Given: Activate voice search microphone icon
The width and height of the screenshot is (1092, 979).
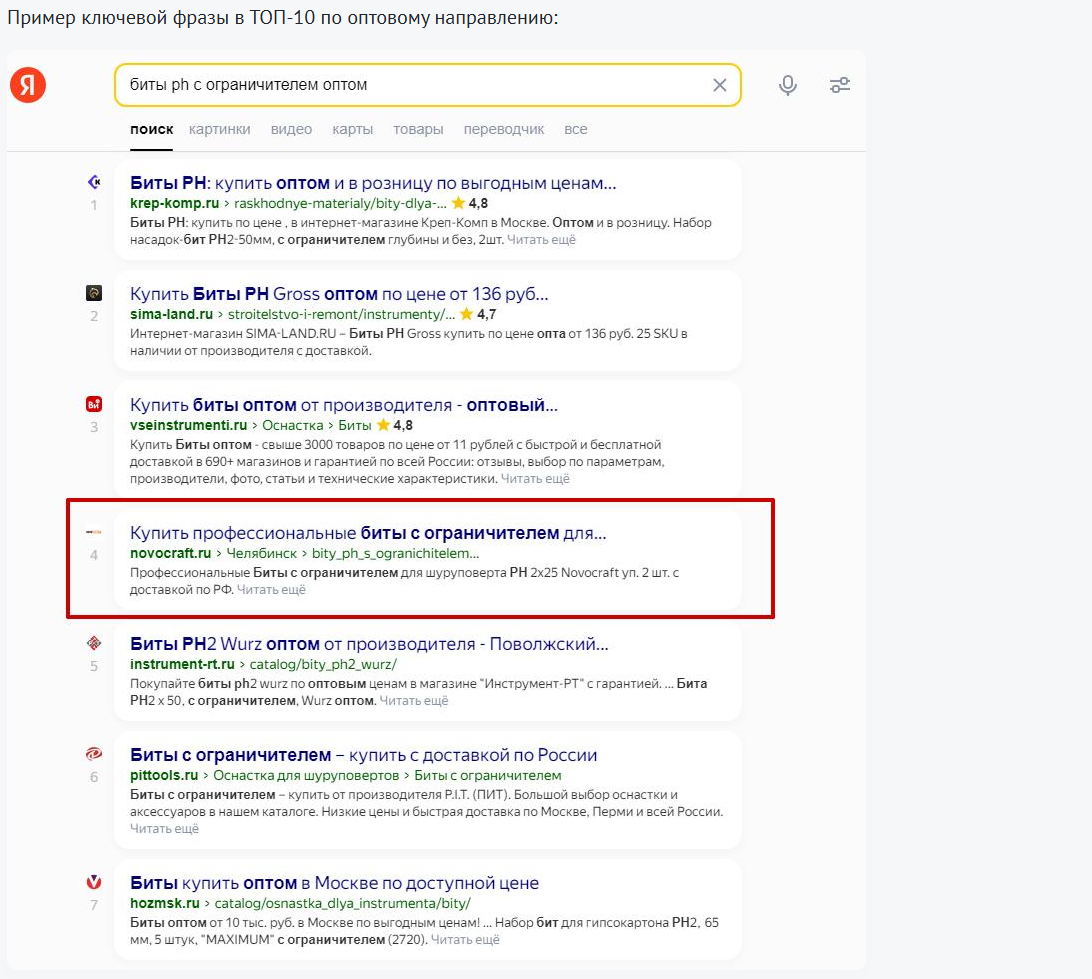Looking at the screenshot, I should point(788,85).
